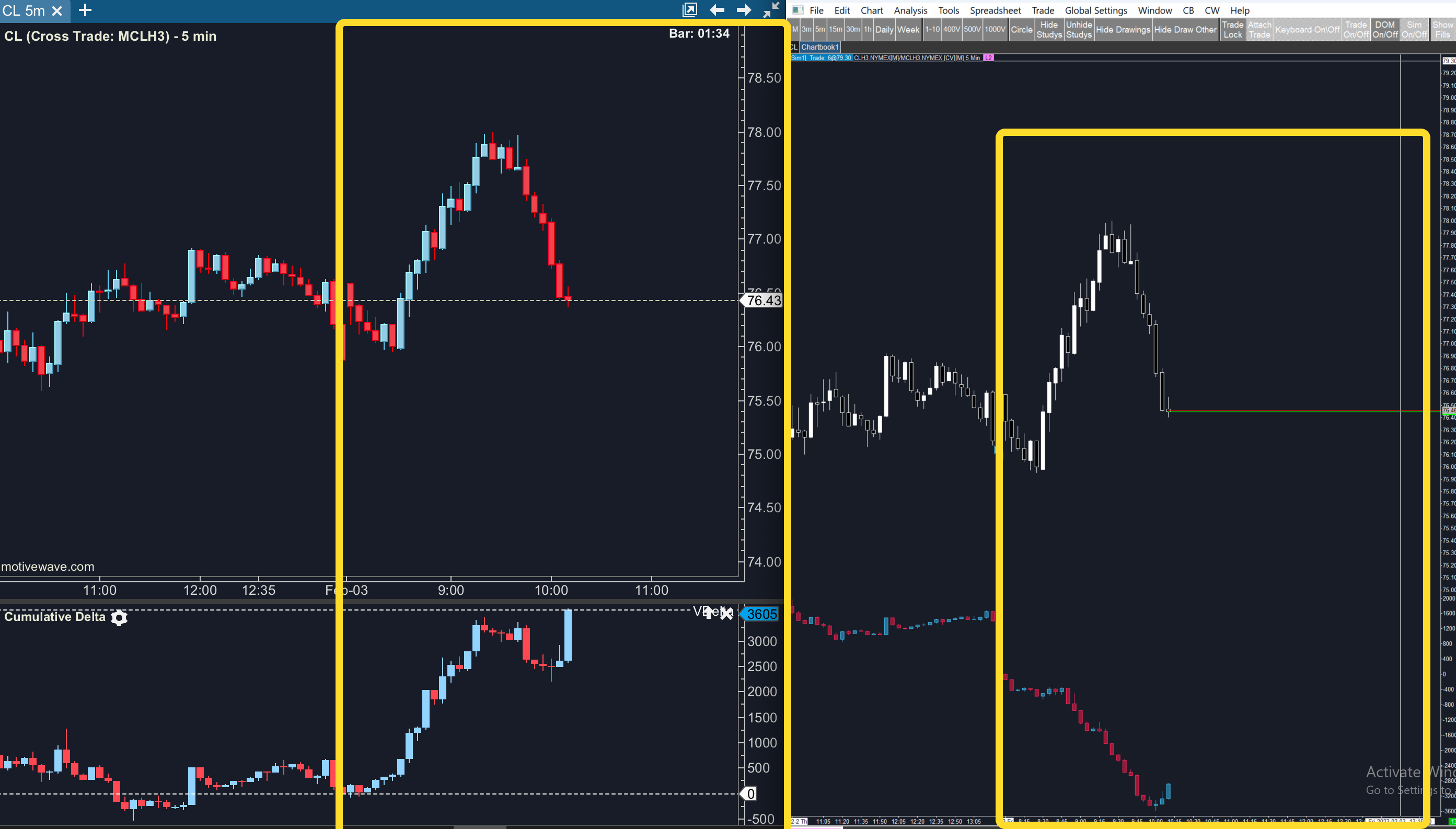
Task: Switch timeframe to 5m
Action: pos(819,30)
